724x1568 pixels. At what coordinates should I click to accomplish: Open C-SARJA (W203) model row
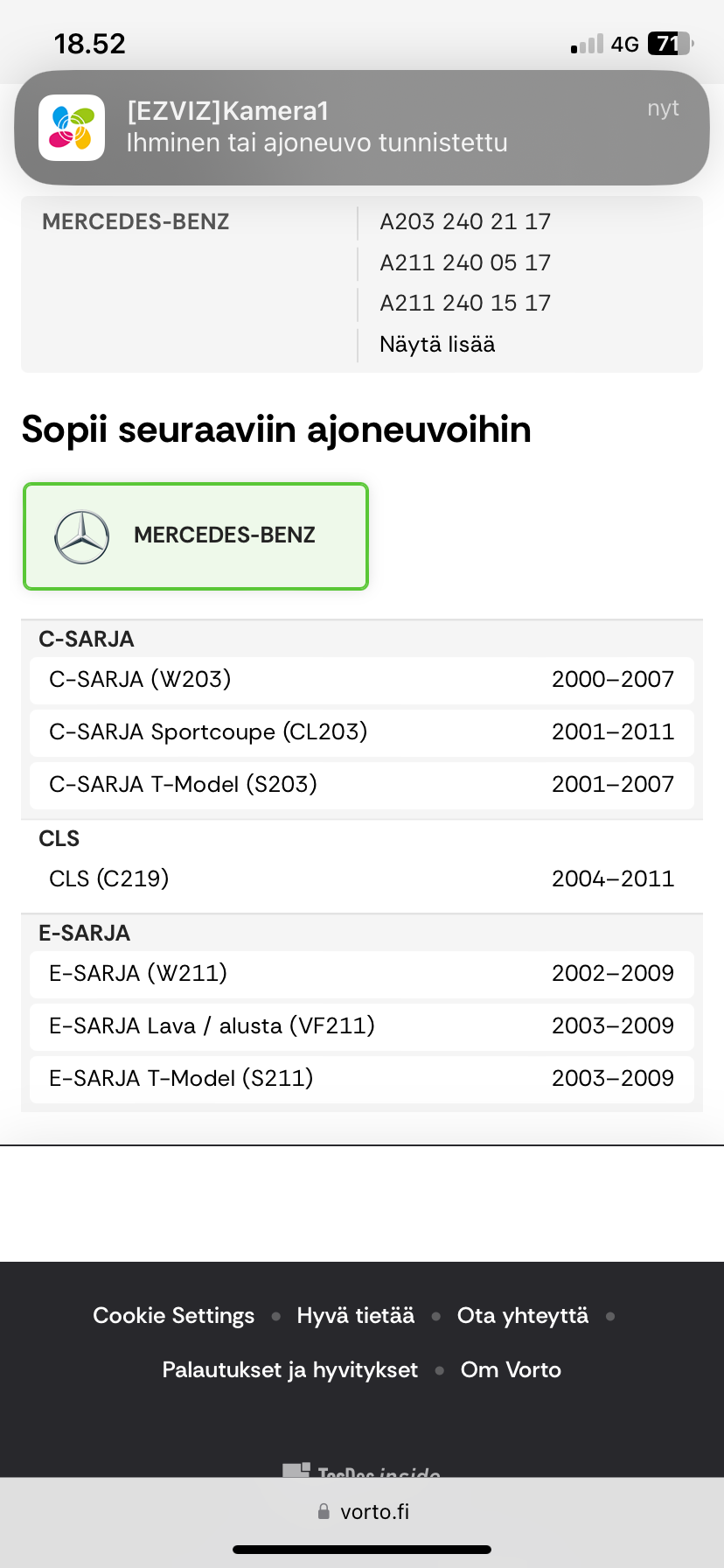361,680
